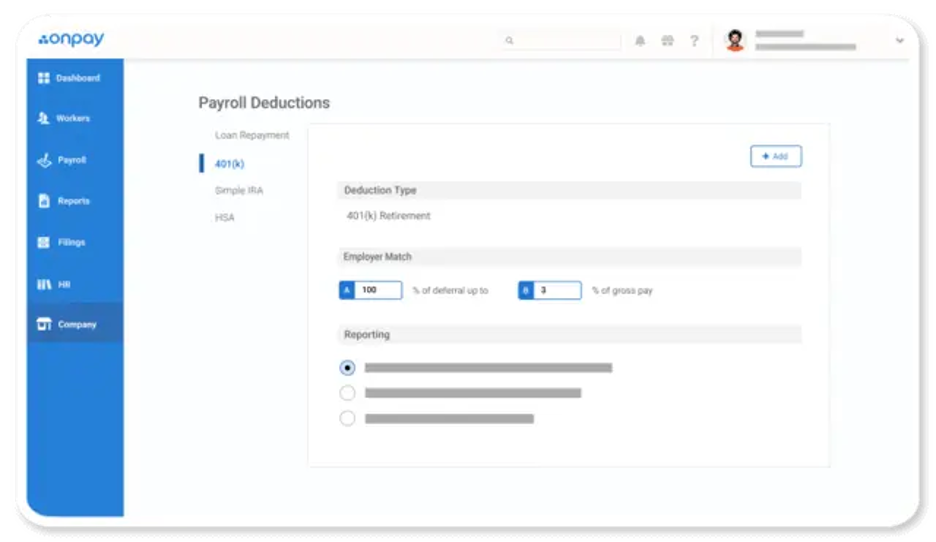936x542 pixels.
Task: Open the Reports menu item
Action: (x=75, y=201)
